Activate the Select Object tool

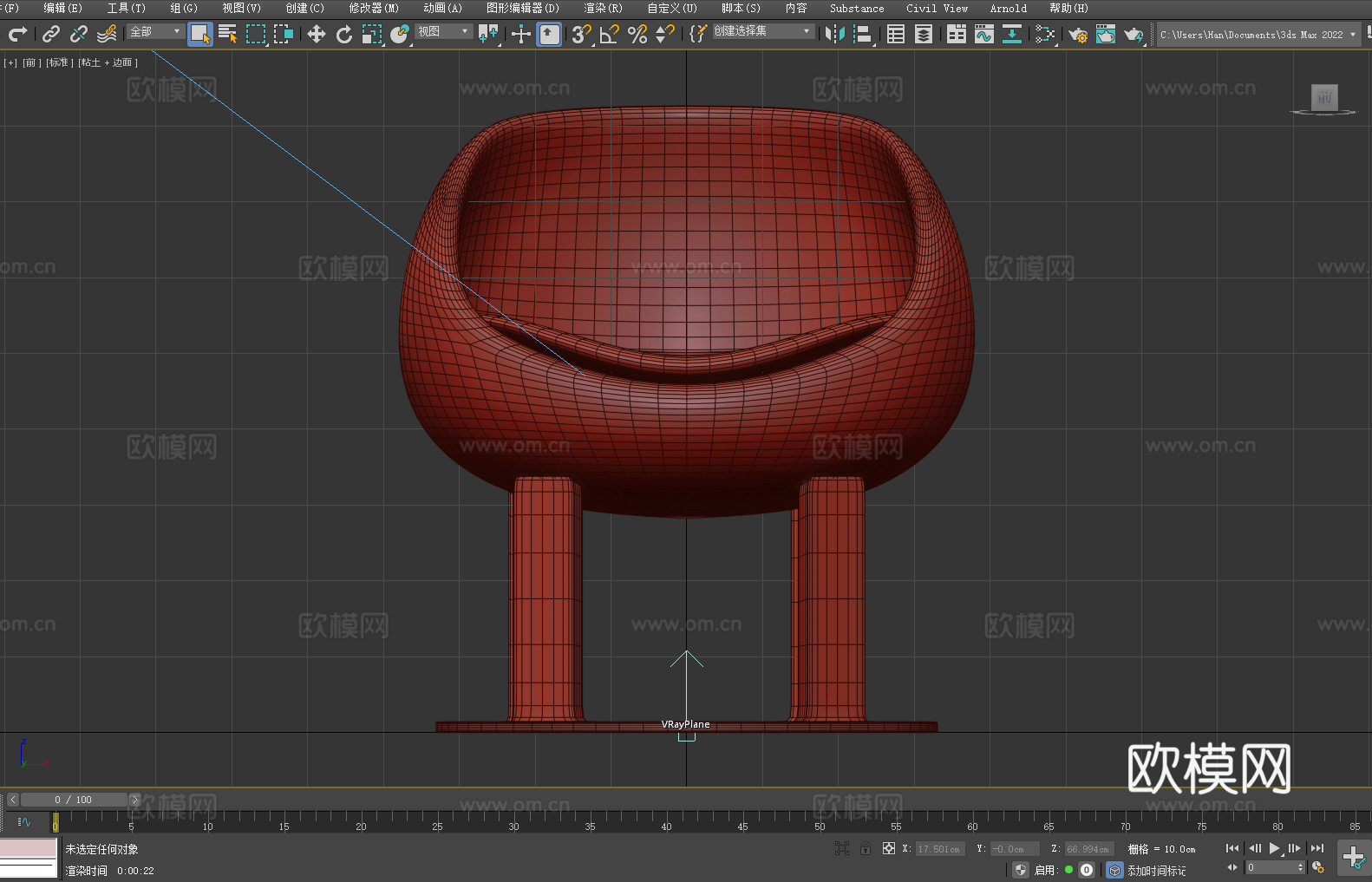[x=200, y=34]
